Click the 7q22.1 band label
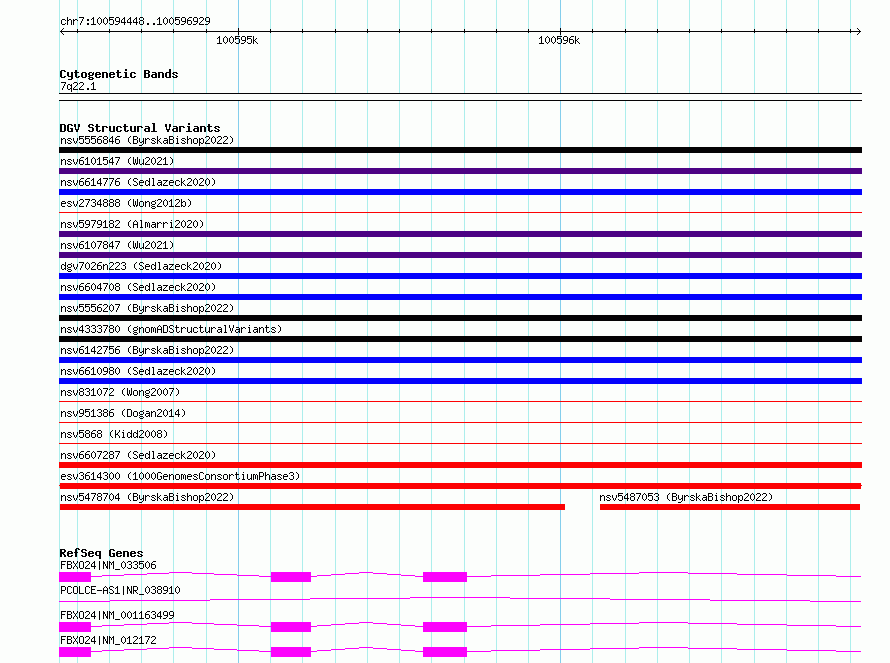Image resolution: width=890 pixels, height=663 pixels. [x=78, y=86]
